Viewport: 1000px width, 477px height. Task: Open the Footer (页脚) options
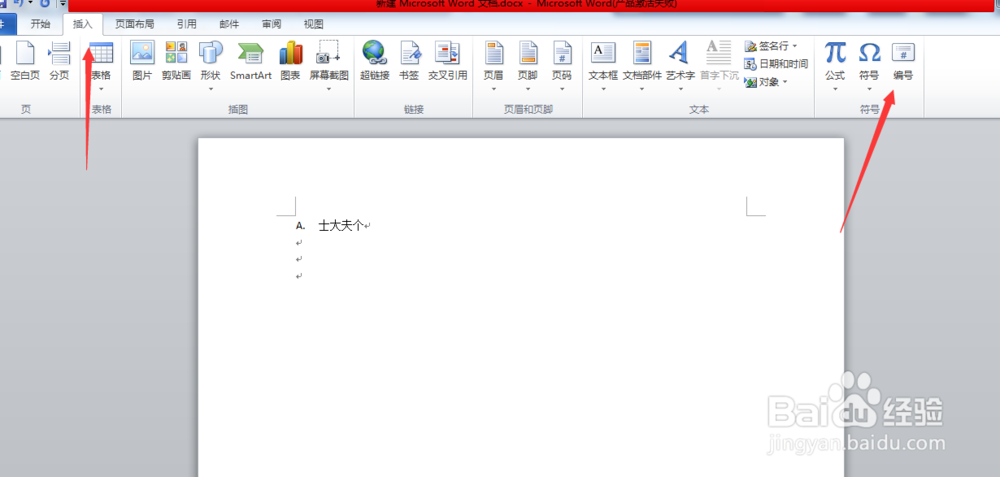click(x=527, y=62)
